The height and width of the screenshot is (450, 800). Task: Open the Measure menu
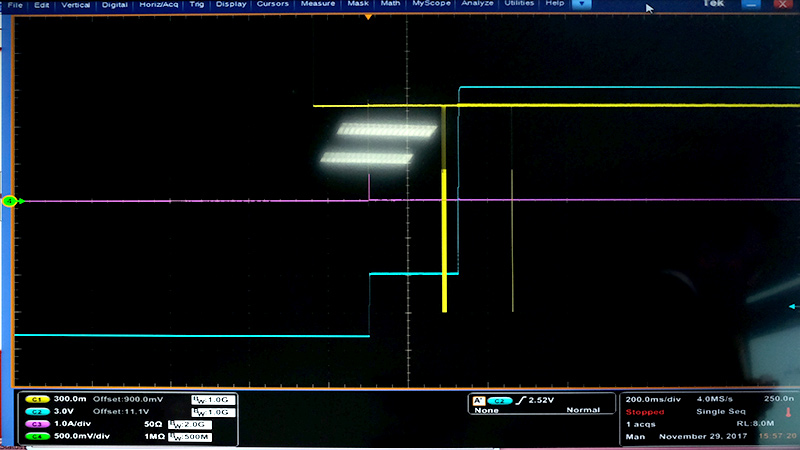coord(317,4)
